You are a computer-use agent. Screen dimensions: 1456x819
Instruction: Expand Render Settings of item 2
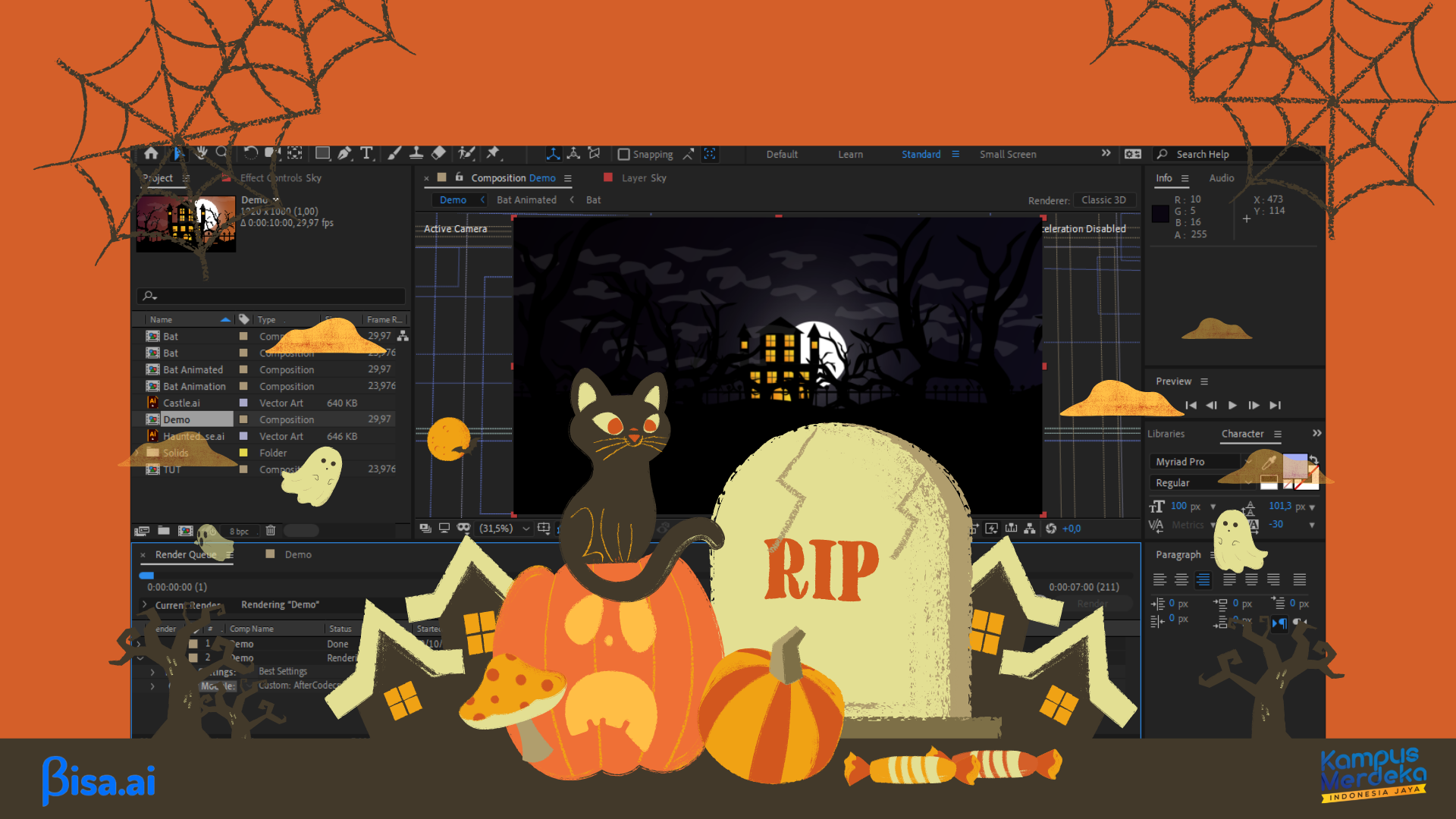[x=152, y=672]
